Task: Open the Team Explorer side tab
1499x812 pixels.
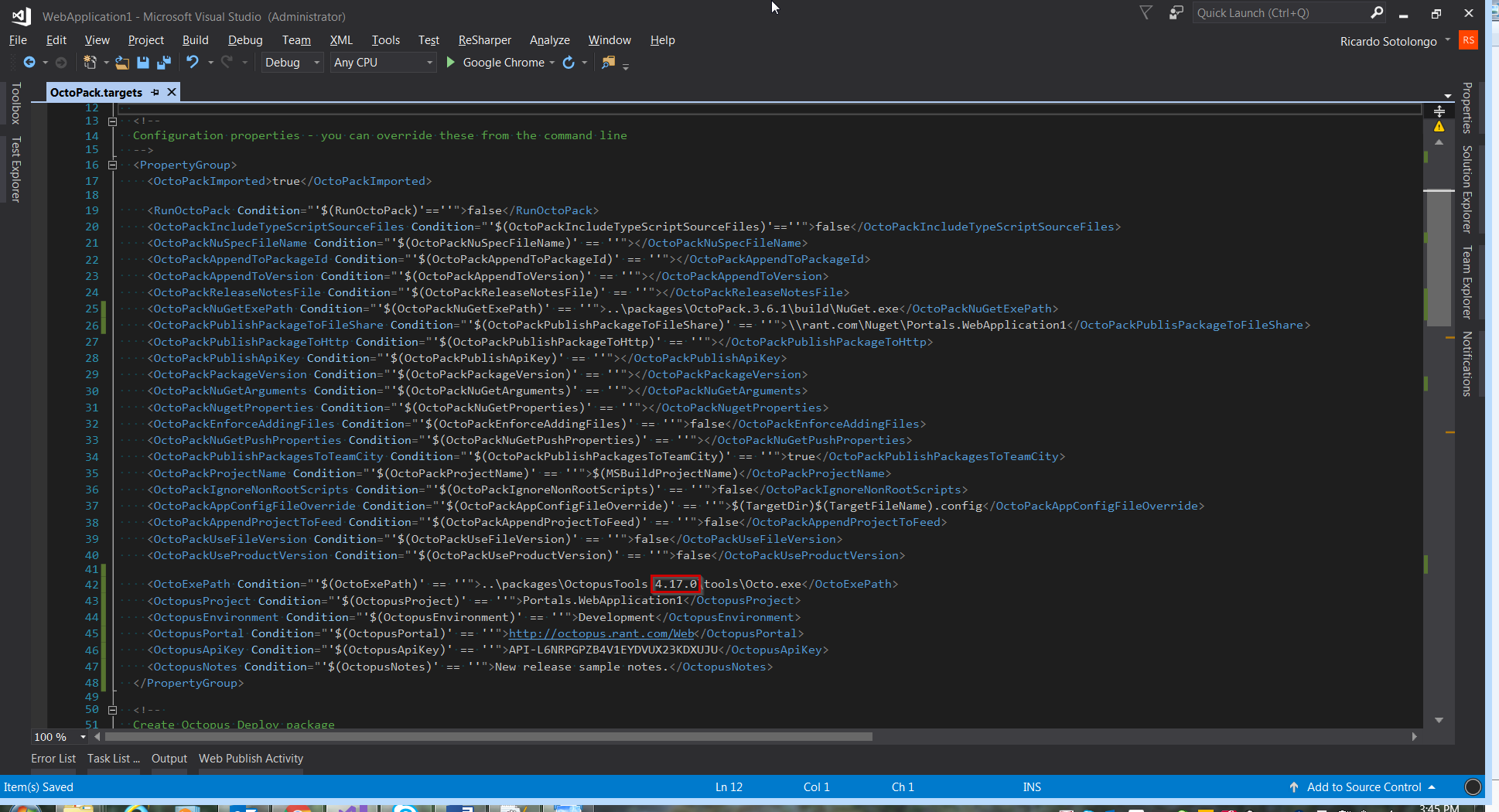Action: coord(1467,282)
